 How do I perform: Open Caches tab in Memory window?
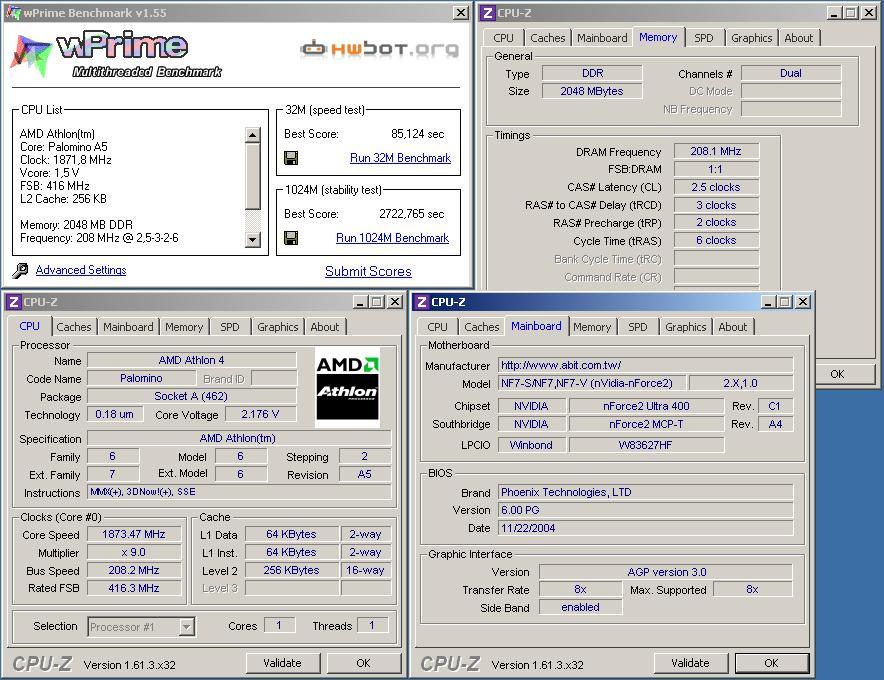[x=547, y=38]
